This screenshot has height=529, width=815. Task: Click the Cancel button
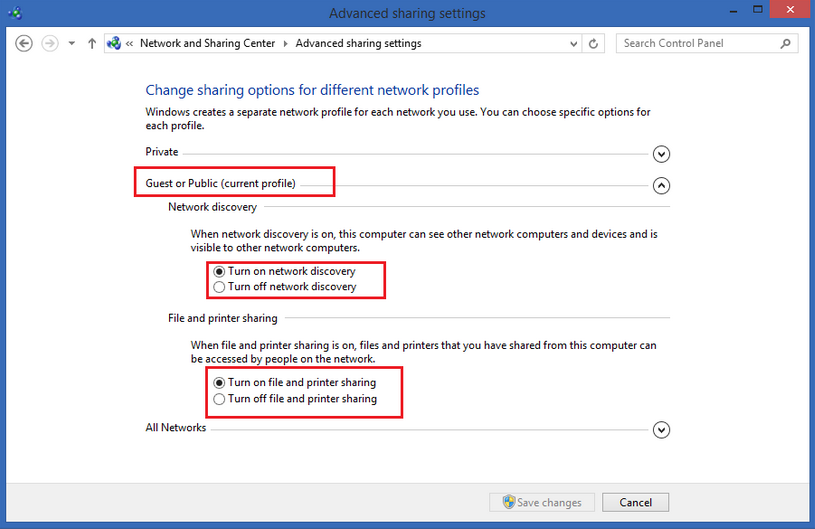click(635, 502)
